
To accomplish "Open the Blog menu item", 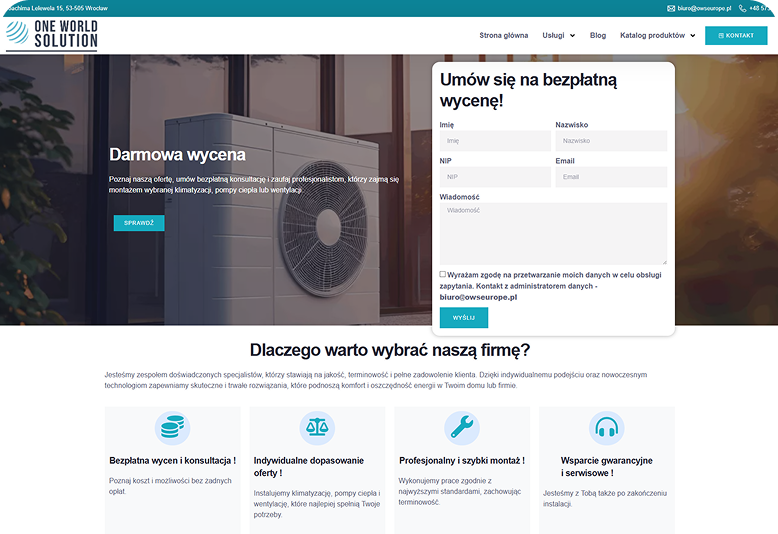I will click(x=598, y=35).
